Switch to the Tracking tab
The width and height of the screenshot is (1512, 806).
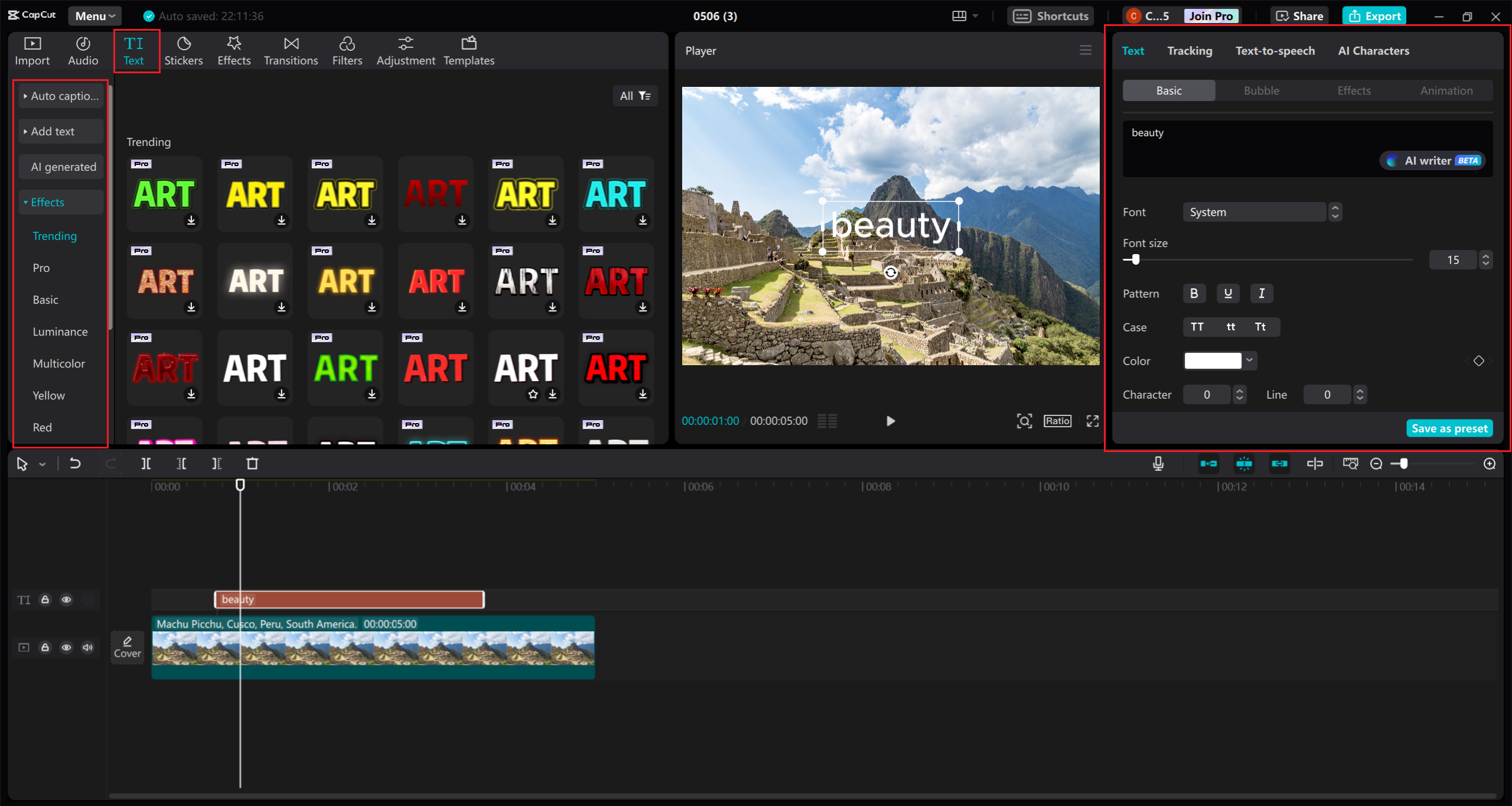[x=1190, y=50]
